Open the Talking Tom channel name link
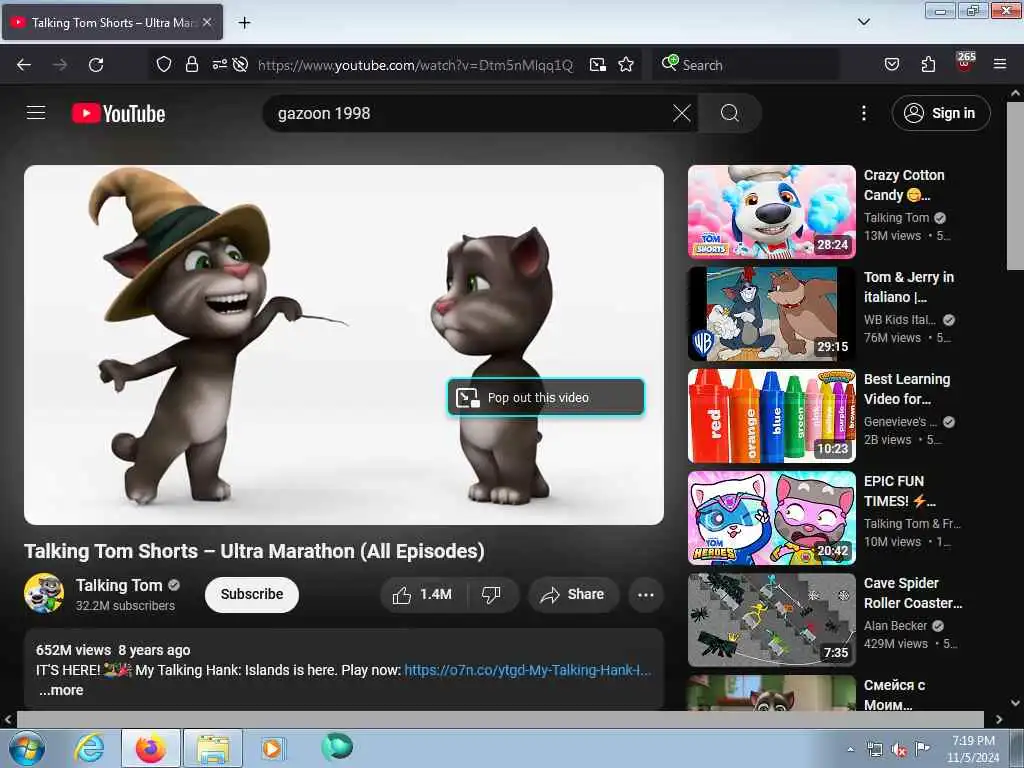This screenshot has height=768, width=1024. [119, 585]
